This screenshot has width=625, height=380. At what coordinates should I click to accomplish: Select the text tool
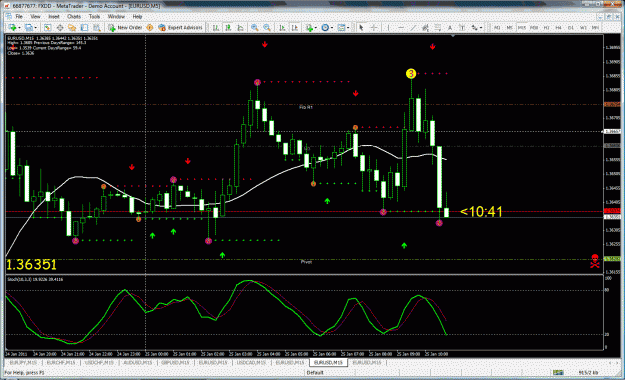[x=450, y=28]
